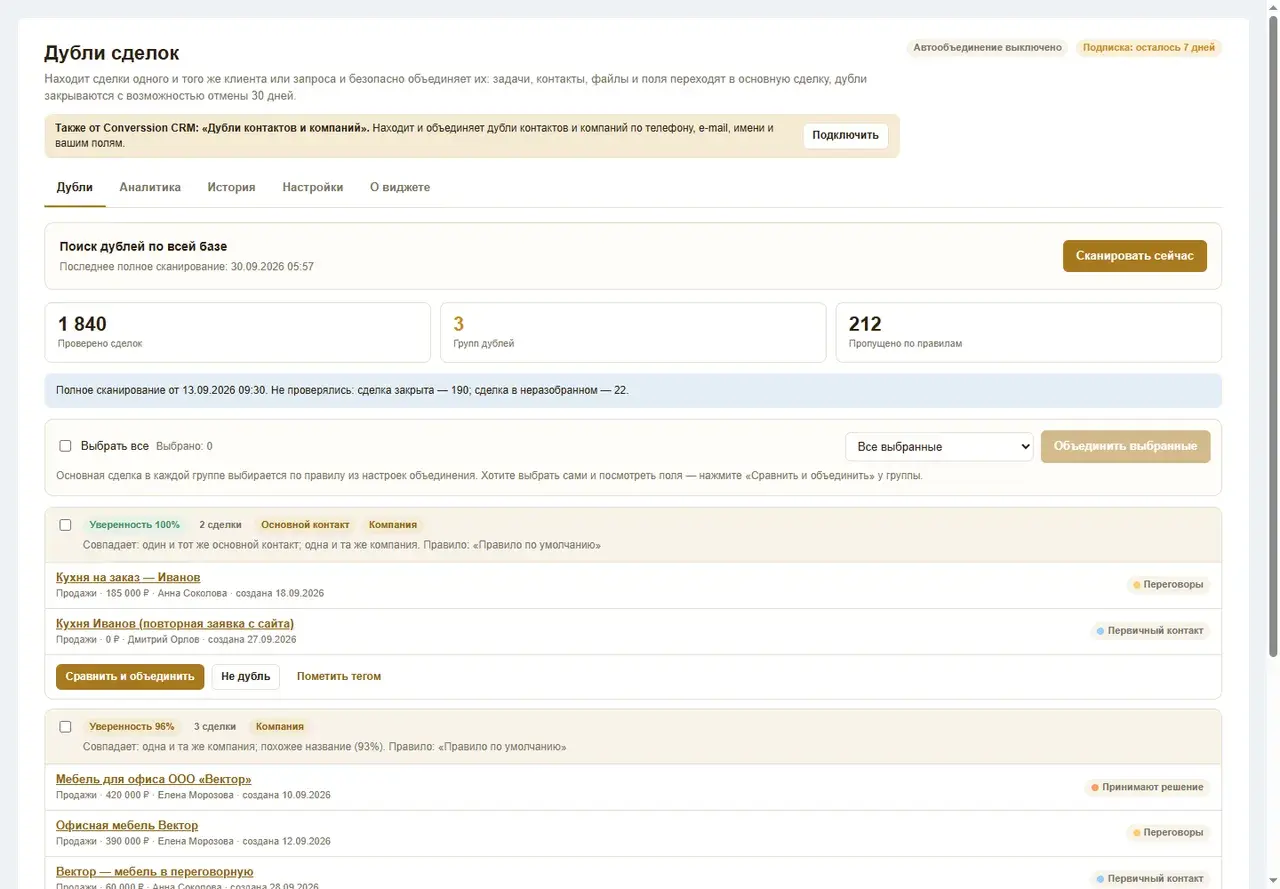Click the page's vertical scrollbar thumb
The image size is (1280, 889).
[1272, 335]
